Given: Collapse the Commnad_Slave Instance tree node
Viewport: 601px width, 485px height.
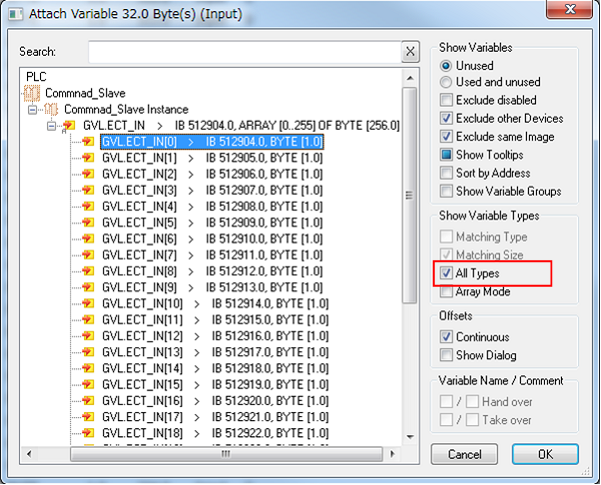Looking at the screenshot, I should pos(33,109).
